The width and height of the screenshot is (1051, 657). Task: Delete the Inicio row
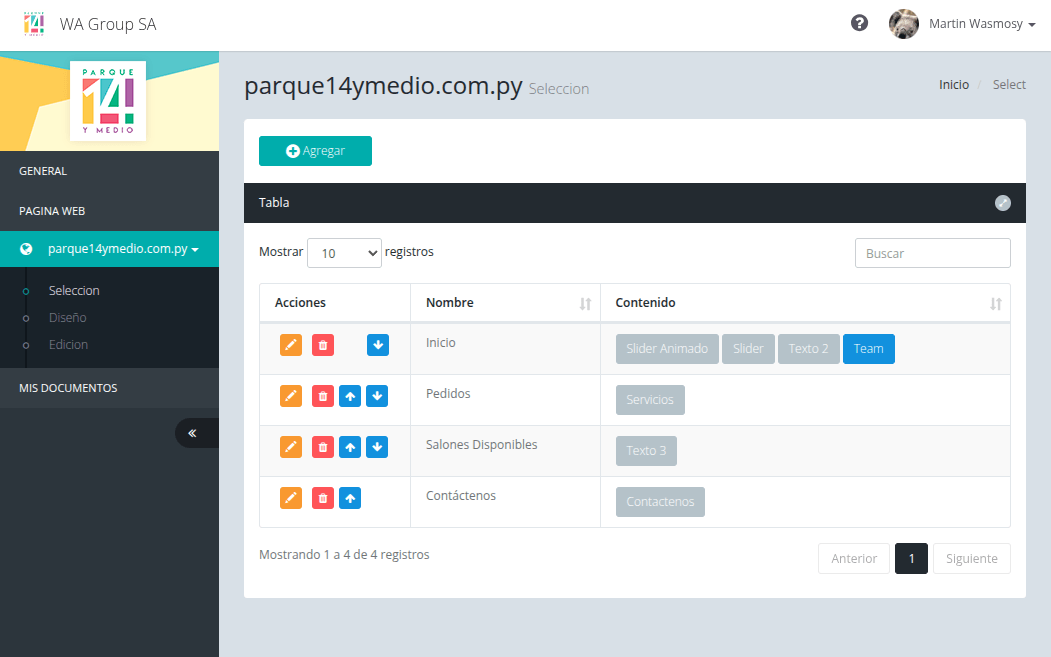[323, 345]
